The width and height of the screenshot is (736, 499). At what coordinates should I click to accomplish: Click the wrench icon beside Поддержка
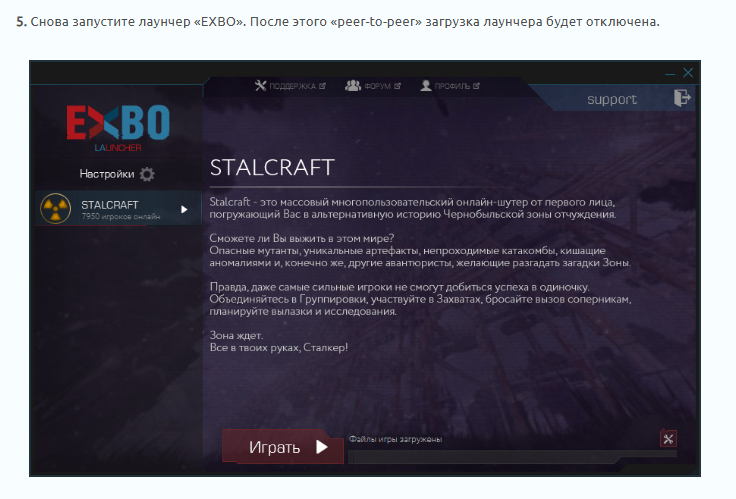pyautogui.click(x=261, y=85)
